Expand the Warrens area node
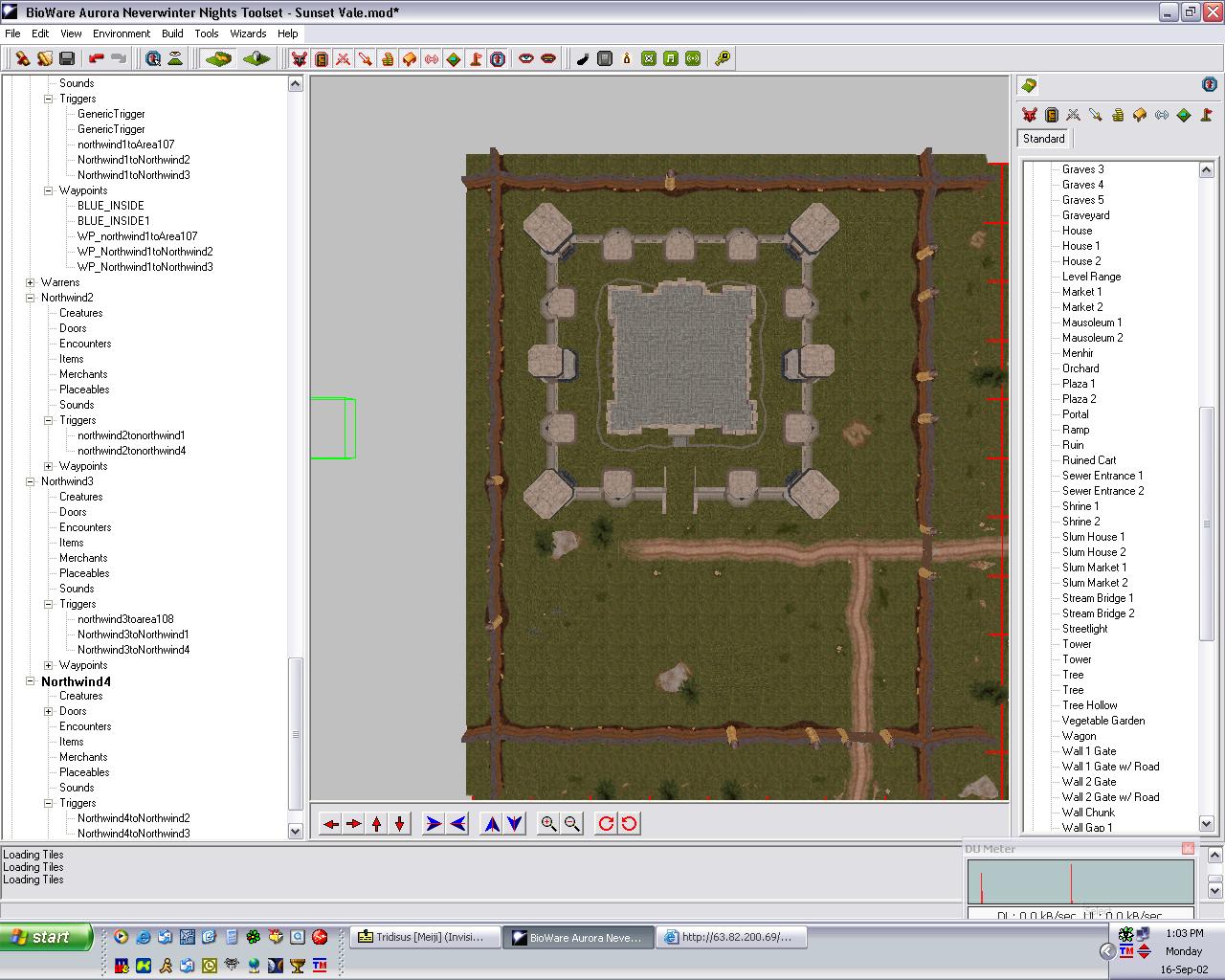This screenshot has width=1225, height=980. coord(31,282)
